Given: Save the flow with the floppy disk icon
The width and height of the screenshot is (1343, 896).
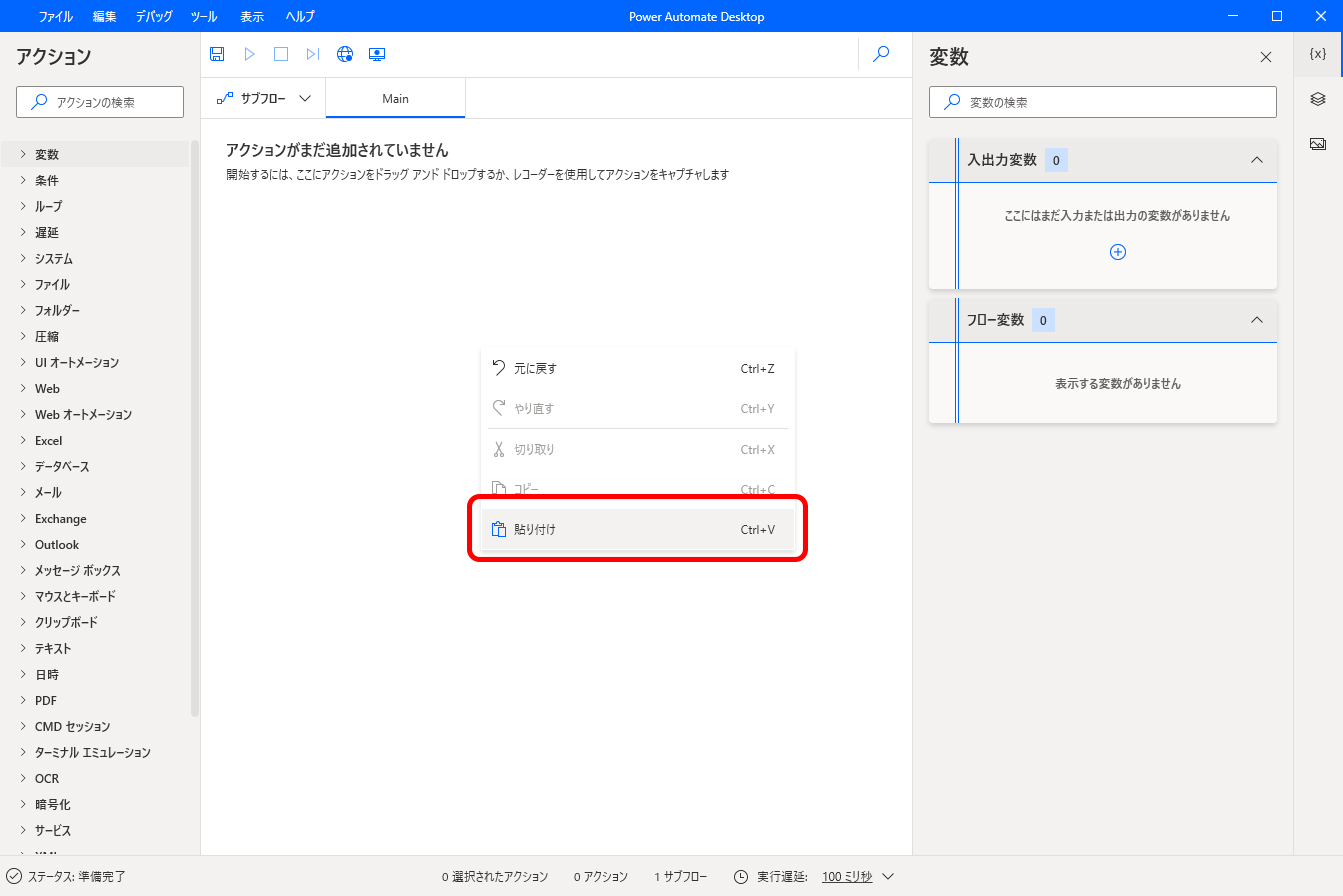Looking at the screenshot, I should click(x=217, y=54).
